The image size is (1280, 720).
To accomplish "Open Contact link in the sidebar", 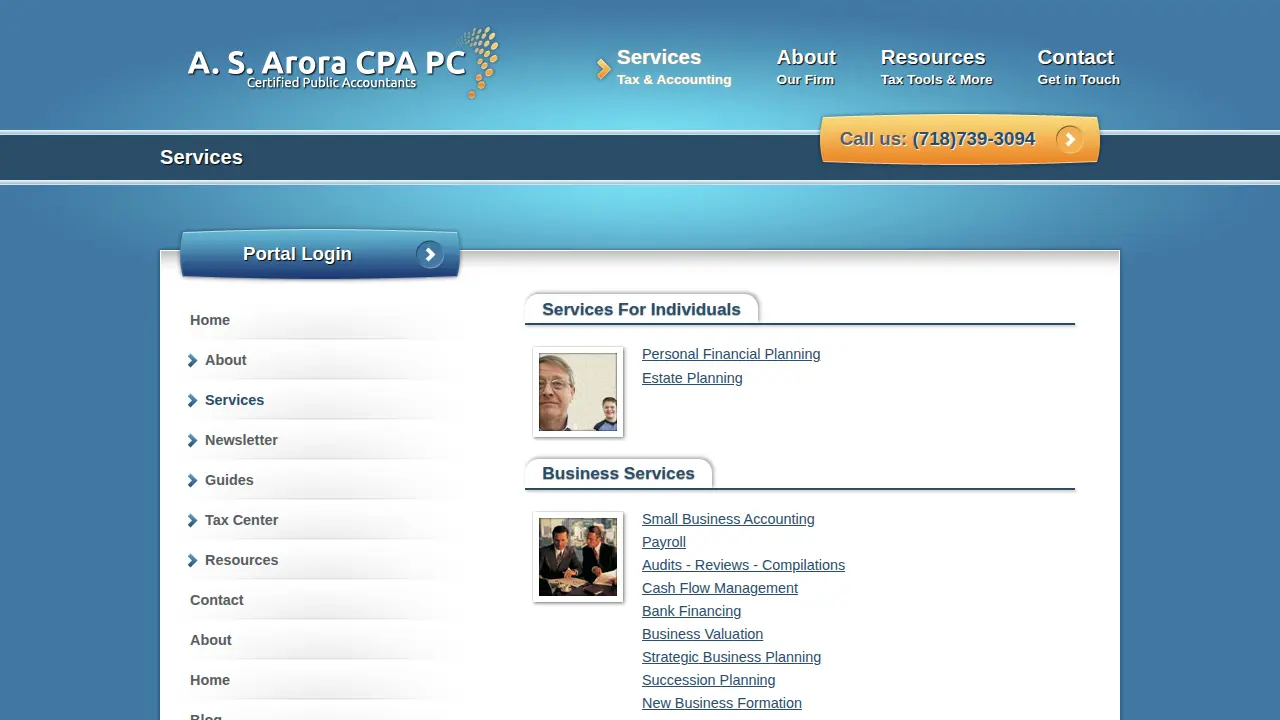I will click(x=217, y=600).
